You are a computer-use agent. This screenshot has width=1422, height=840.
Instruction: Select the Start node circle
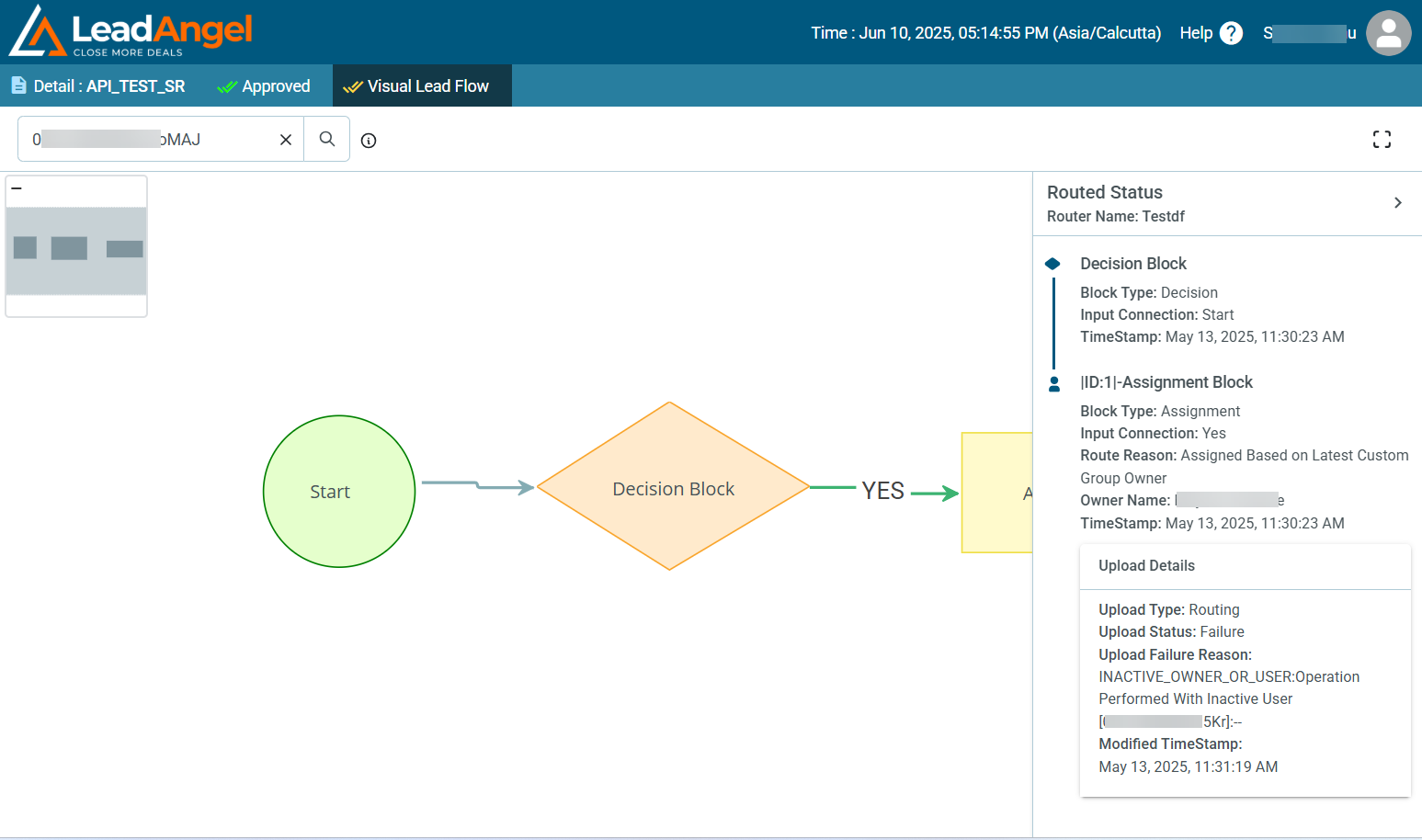tap(339, 491)
